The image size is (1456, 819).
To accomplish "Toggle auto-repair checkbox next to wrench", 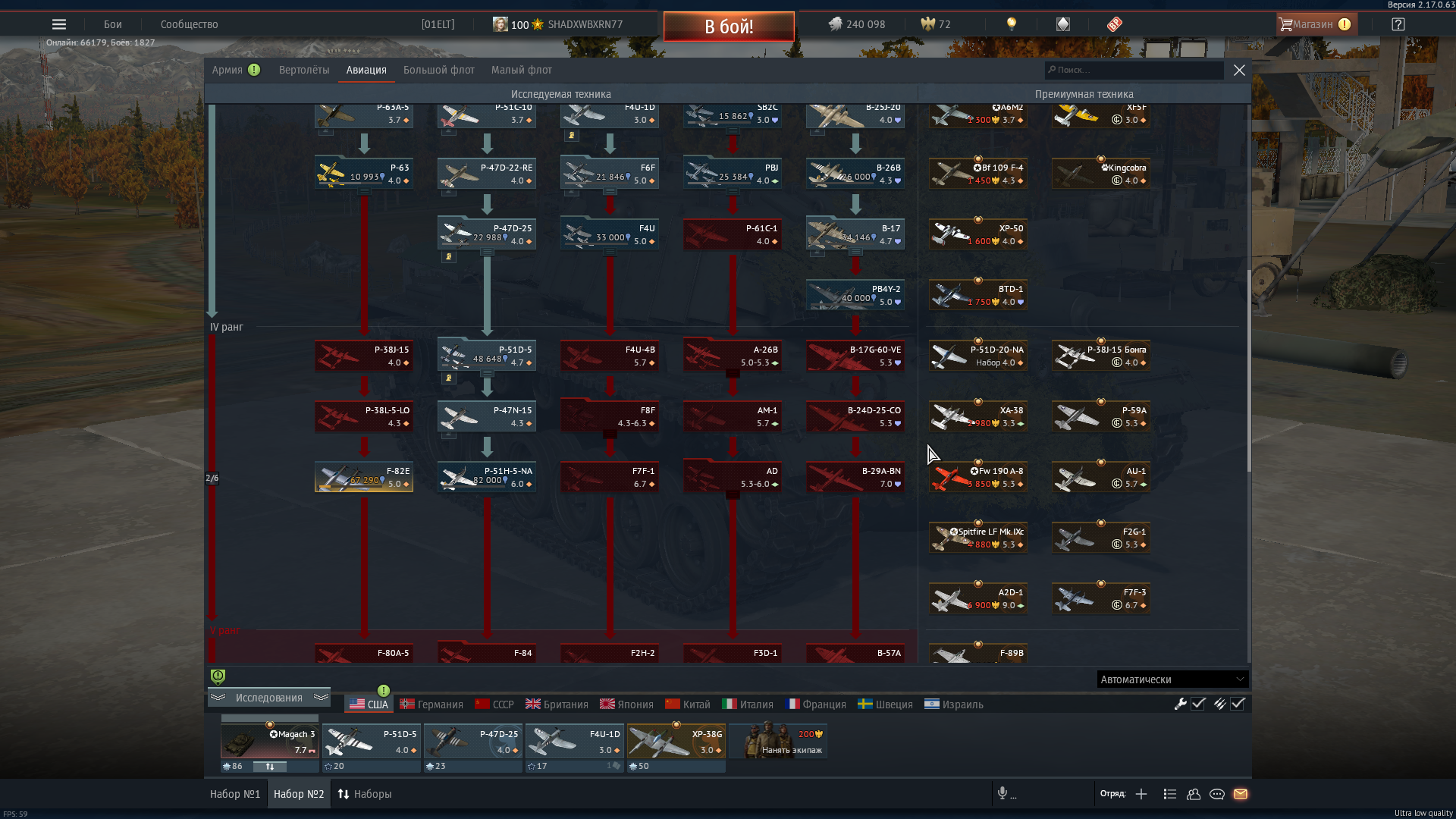I will pos(1198,704).
